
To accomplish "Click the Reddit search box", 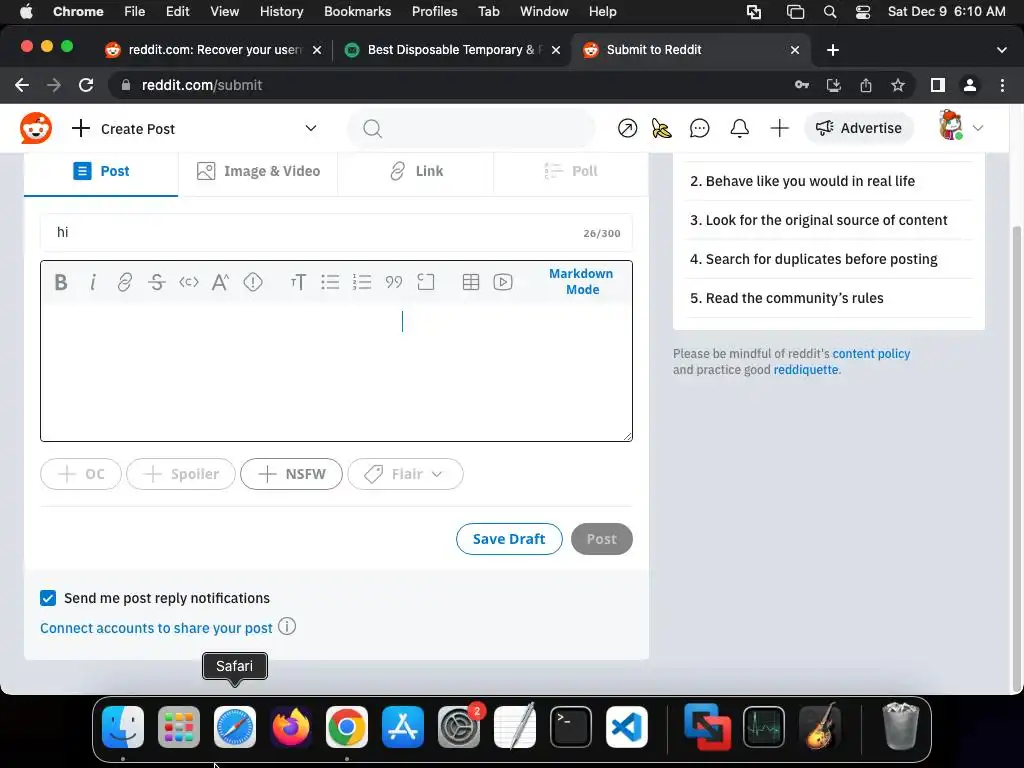I will point(472,128).
